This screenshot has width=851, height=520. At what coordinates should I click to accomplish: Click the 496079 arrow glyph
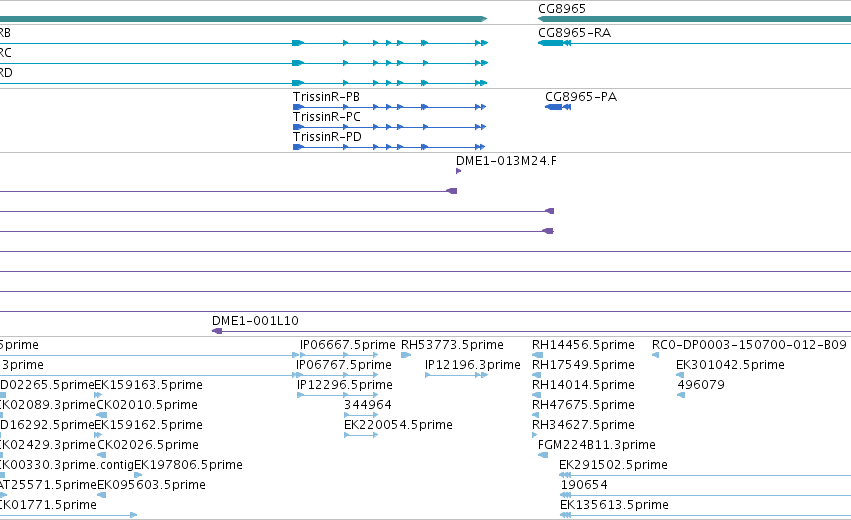[681, 395]
